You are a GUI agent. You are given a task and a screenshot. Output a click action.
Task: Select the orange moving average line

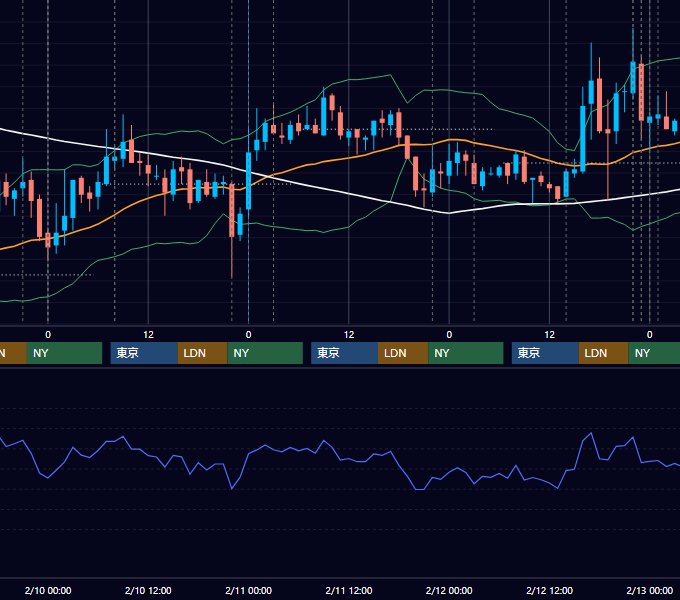(349, 158)
